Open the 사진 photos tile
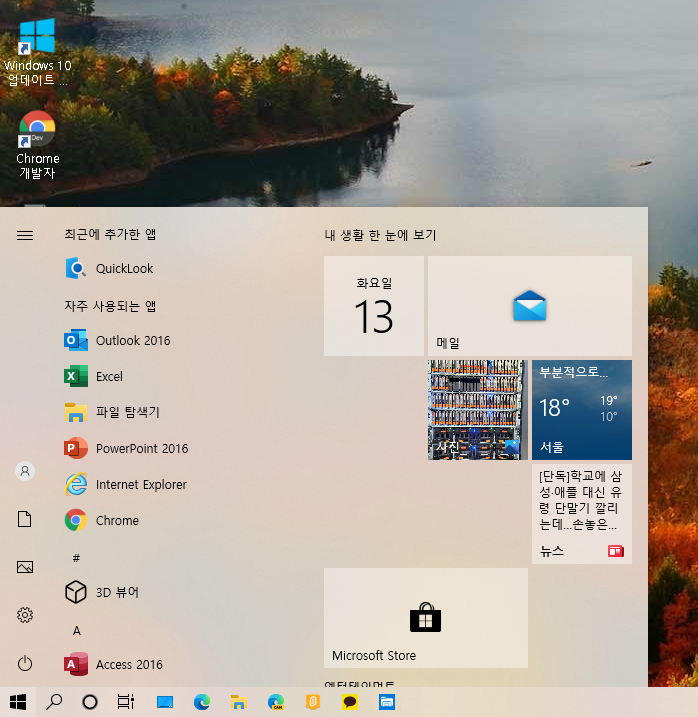Image resolution: width=698 pixels, height=717 pixels. coord(476,410)
